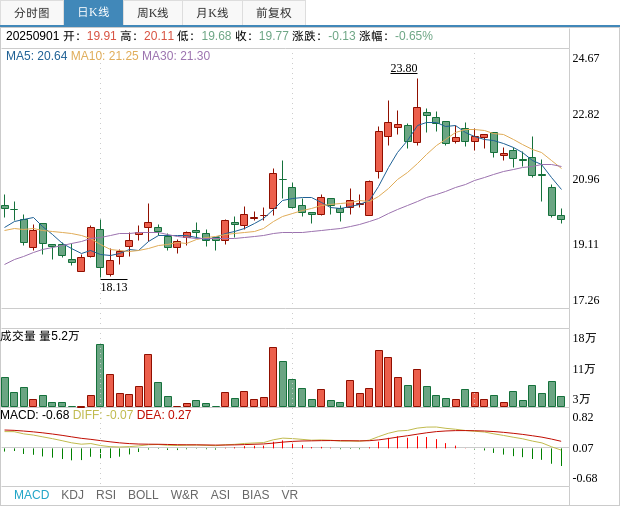This screenshot has width=620, height=506.
Task: Click the MA10: 21.25 legend
Action: [105, 56]
